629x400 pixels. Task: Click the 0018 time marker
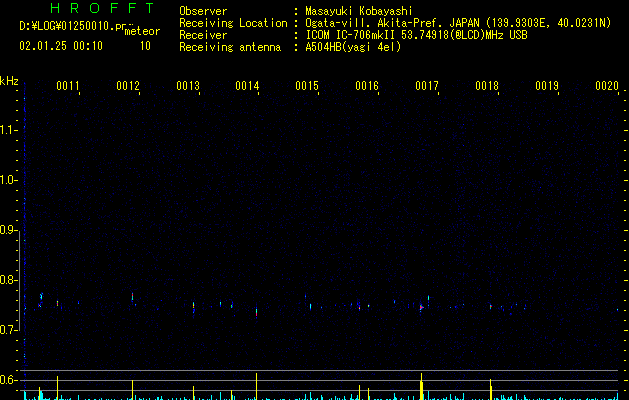[487, 86]
